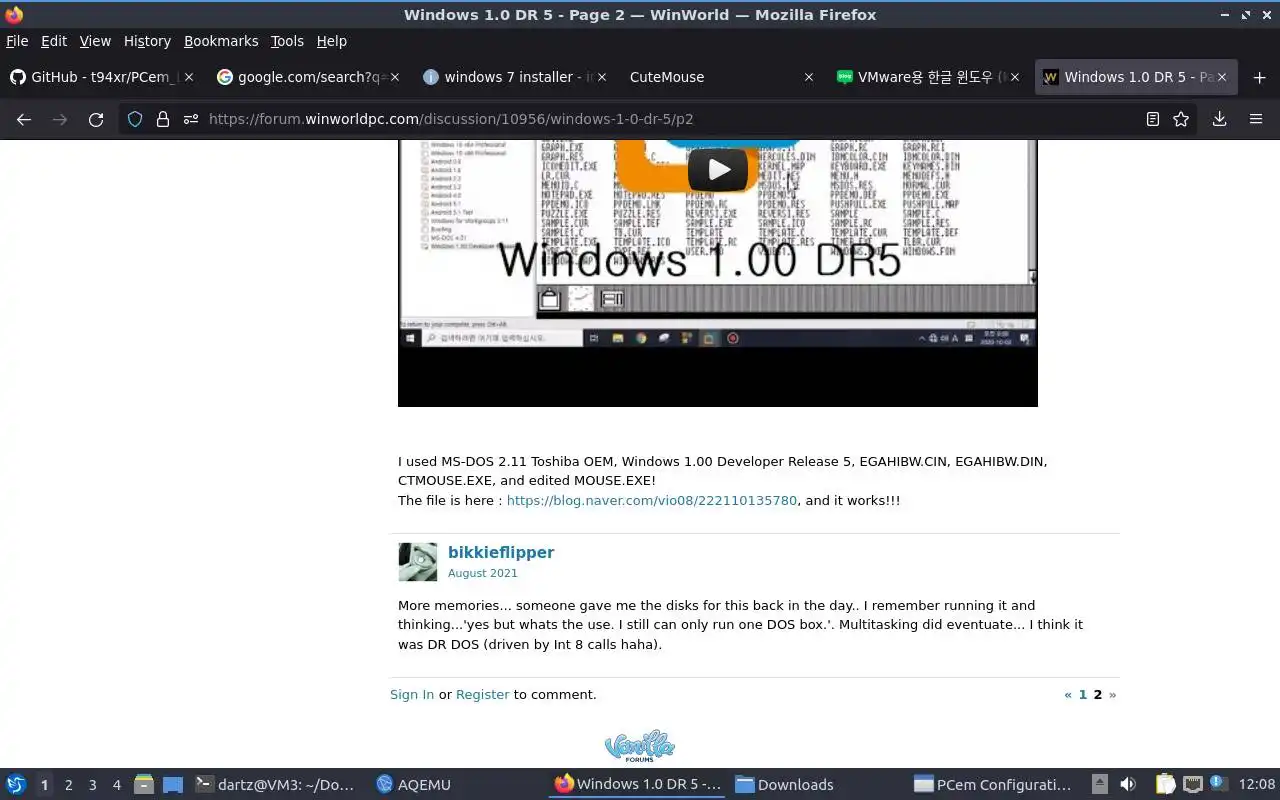This screenshot has height=800, width=1280.
Task: Open a new browser tab
Action: (1259, 77)
